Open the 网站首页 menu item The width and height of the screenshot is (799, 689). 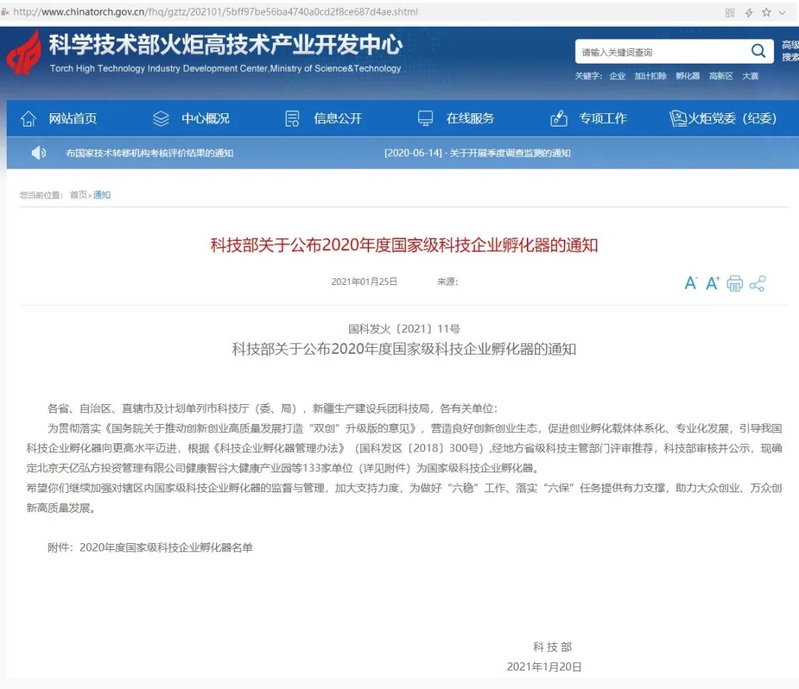point(73,119)
